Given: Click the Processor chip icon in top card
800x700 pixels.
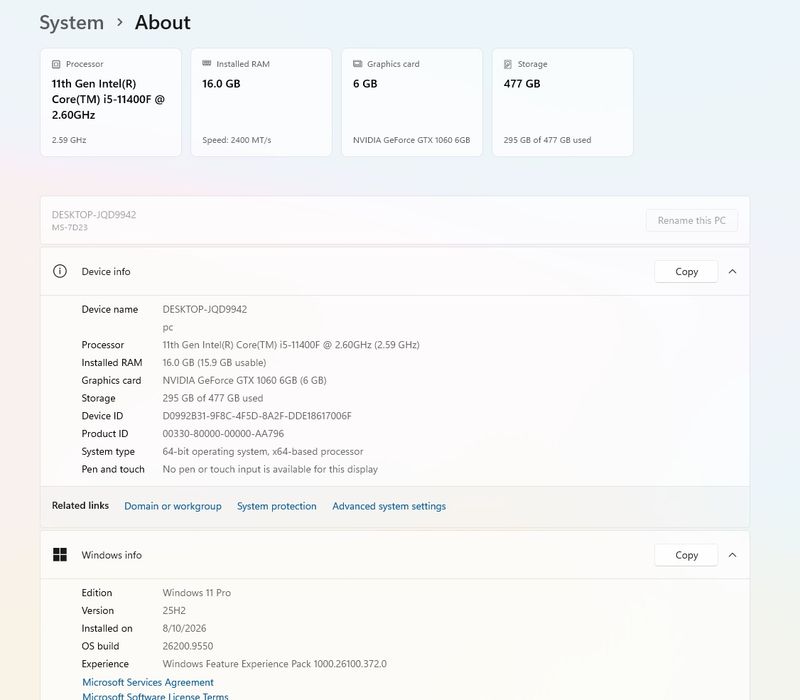Looking at the screenshot, I should pyautogui.click(x=56, y=64).
